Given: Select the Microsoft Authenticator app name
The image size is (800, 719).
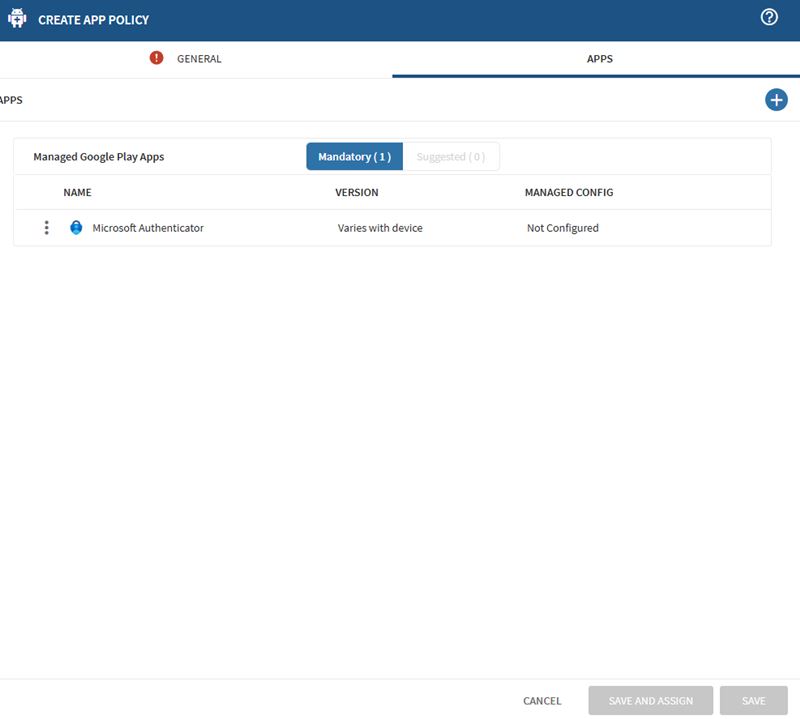Looking at the screenshot, I should tap(148, 228).
